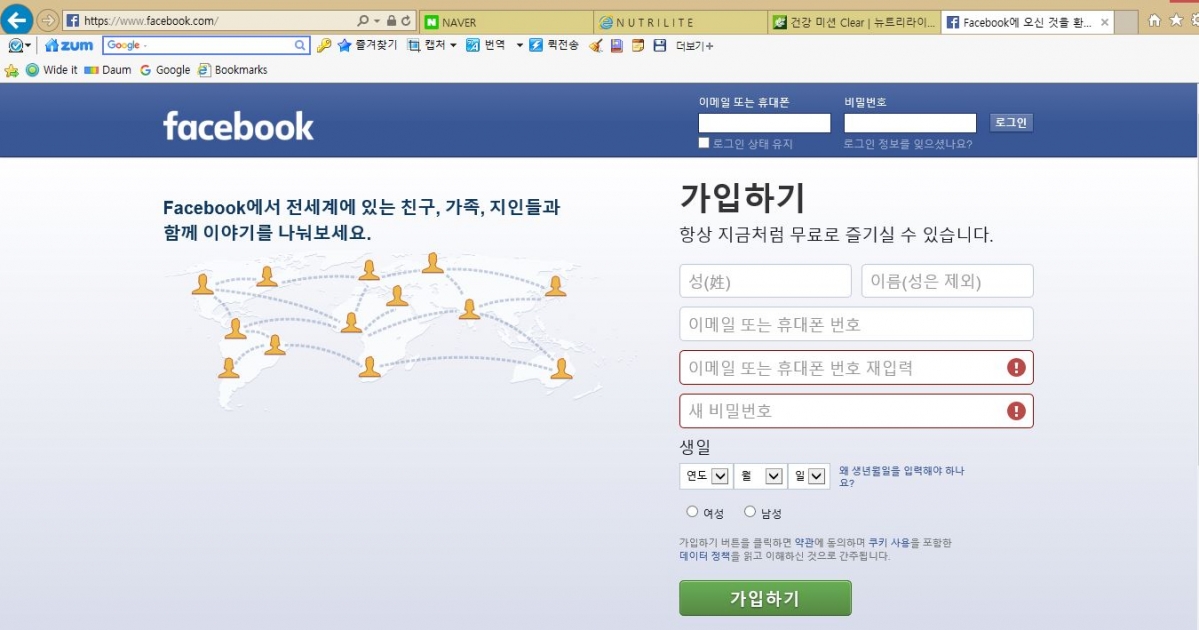Open the Daum bookmark
Screen dimensions: 1199x630
pyautogui.click(x=108, y=70)
